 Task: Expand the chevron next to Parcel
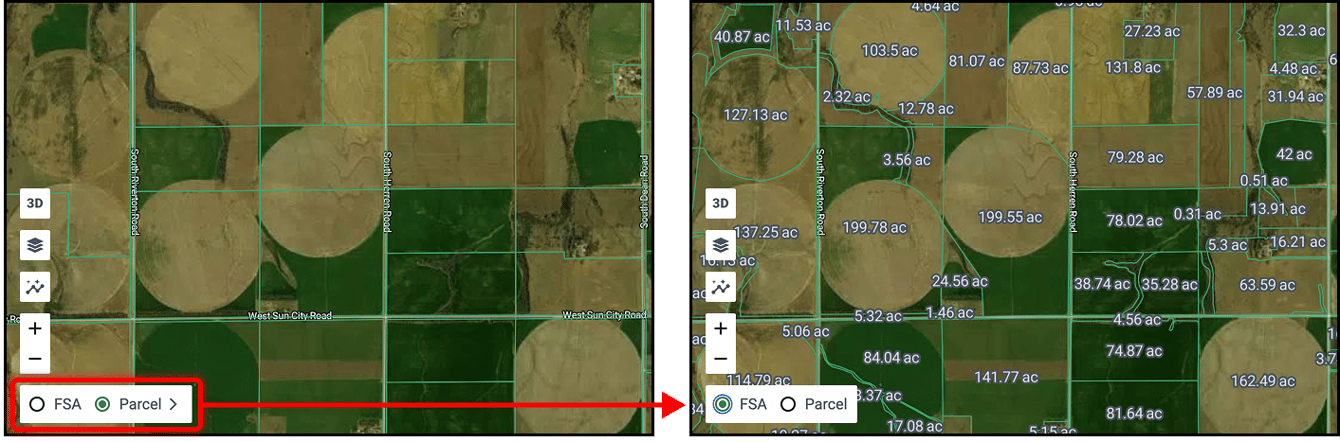pos(174,405)
